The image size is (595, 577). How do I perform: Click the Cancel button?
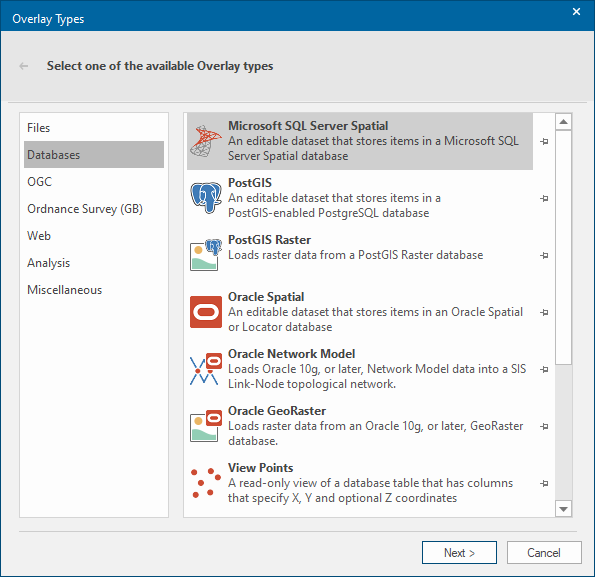[544, 553]
